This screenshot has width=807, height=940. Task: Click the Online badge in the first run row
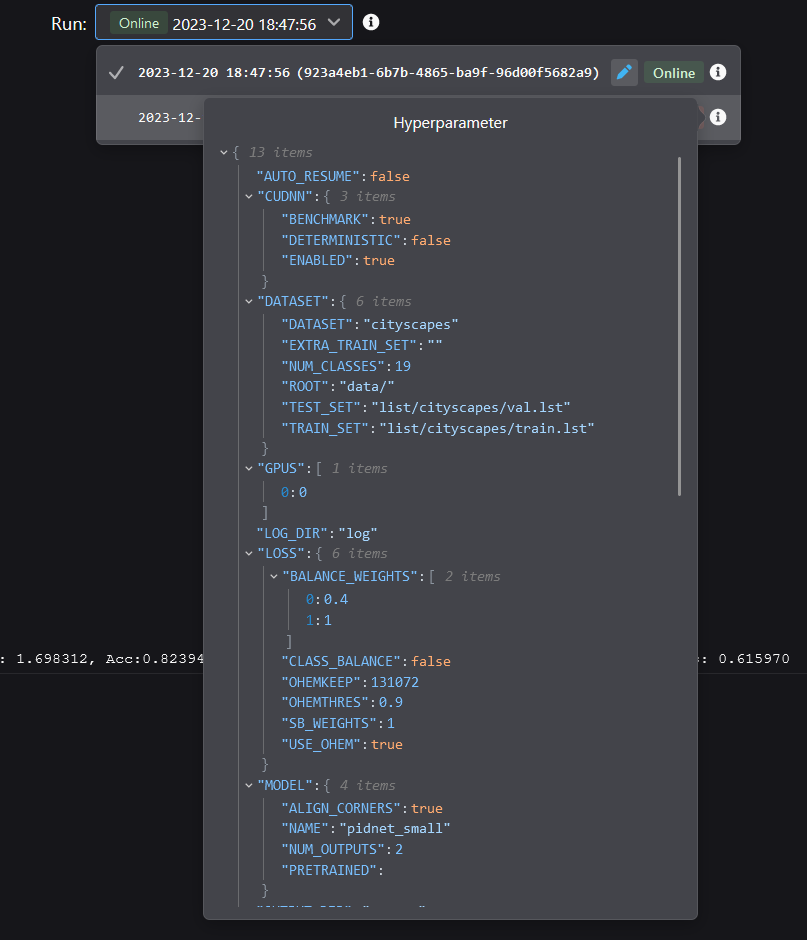coord(674,72)
